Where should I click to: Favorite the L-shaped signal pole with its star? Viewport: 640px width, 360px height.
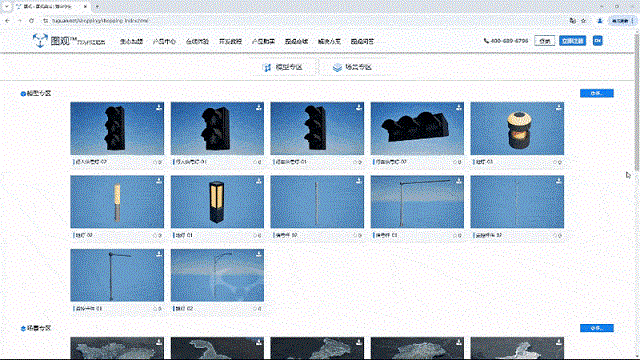click(x=455, y=236)
